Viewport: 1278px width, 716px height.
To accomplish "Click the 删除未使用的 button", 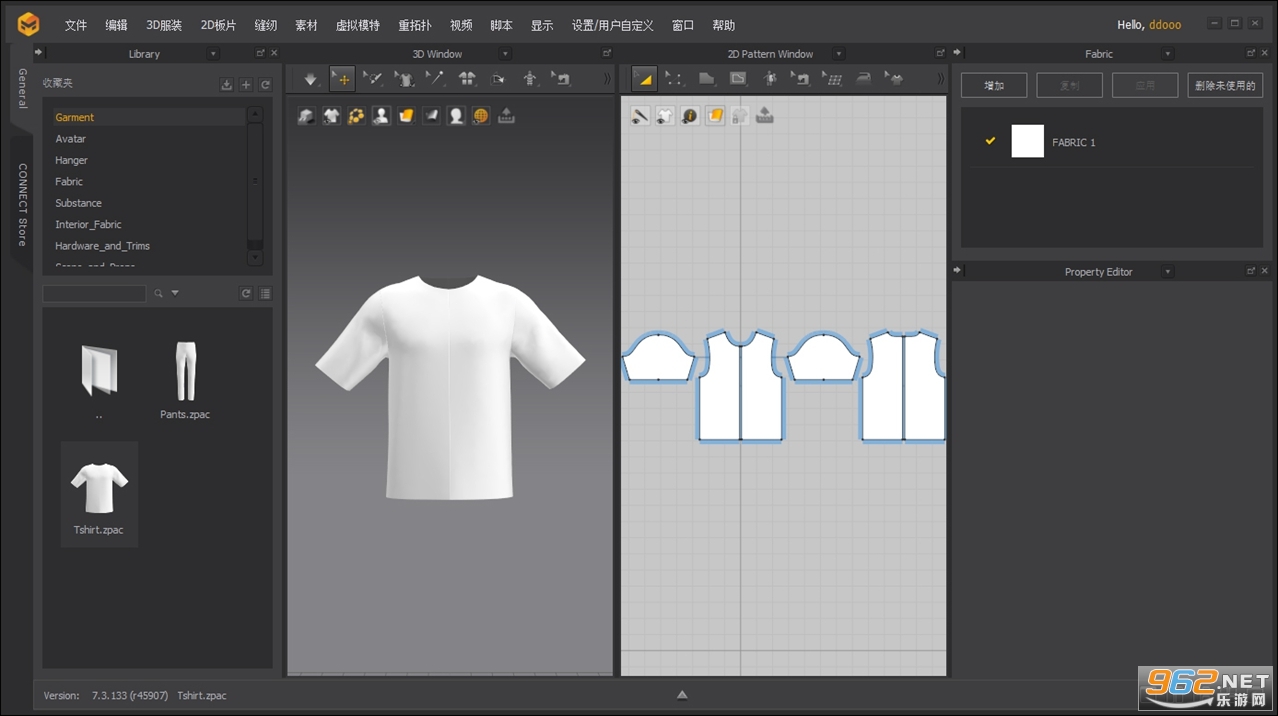I will (x=1225, y=85).
